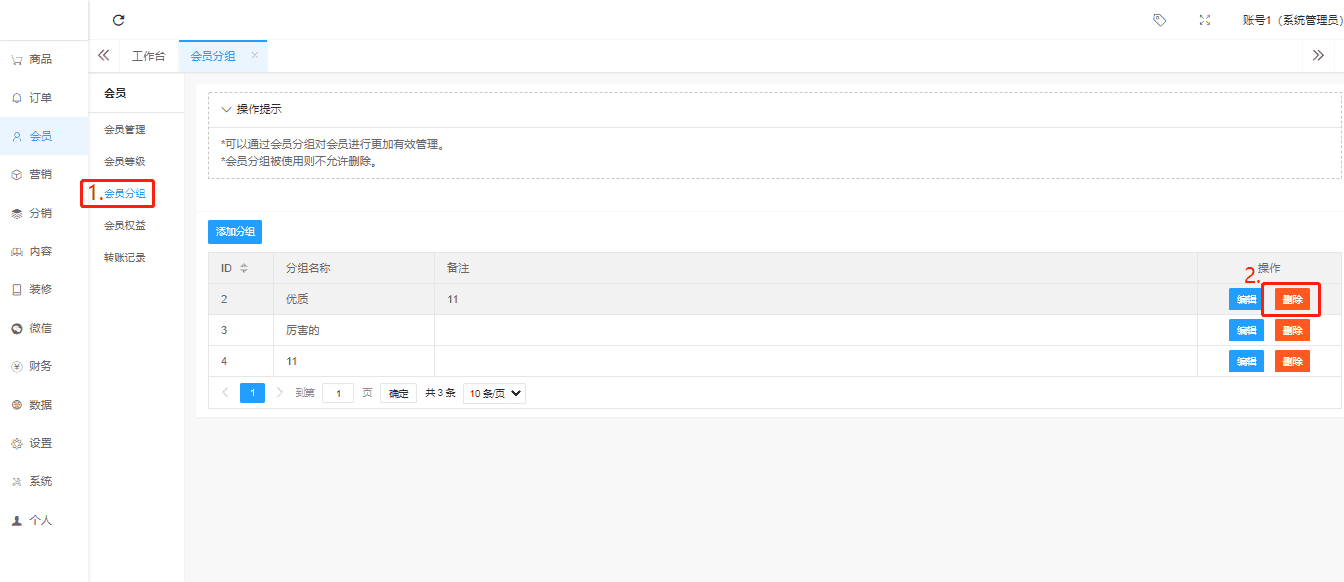Open the 10条/页 page size dropdown
The width and height of the screenshot is (1344, 582).
494,393
